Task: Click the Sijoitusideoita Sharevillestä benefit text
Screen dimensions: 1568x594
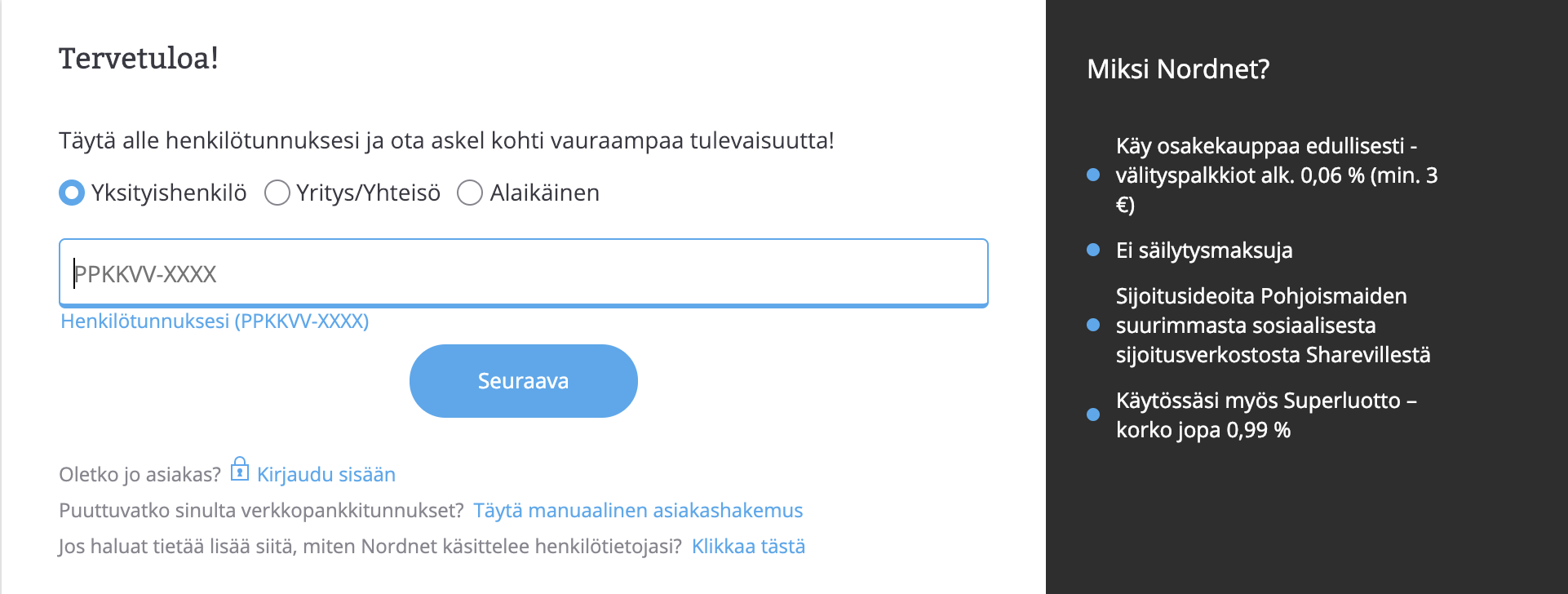Action: 1273,326
